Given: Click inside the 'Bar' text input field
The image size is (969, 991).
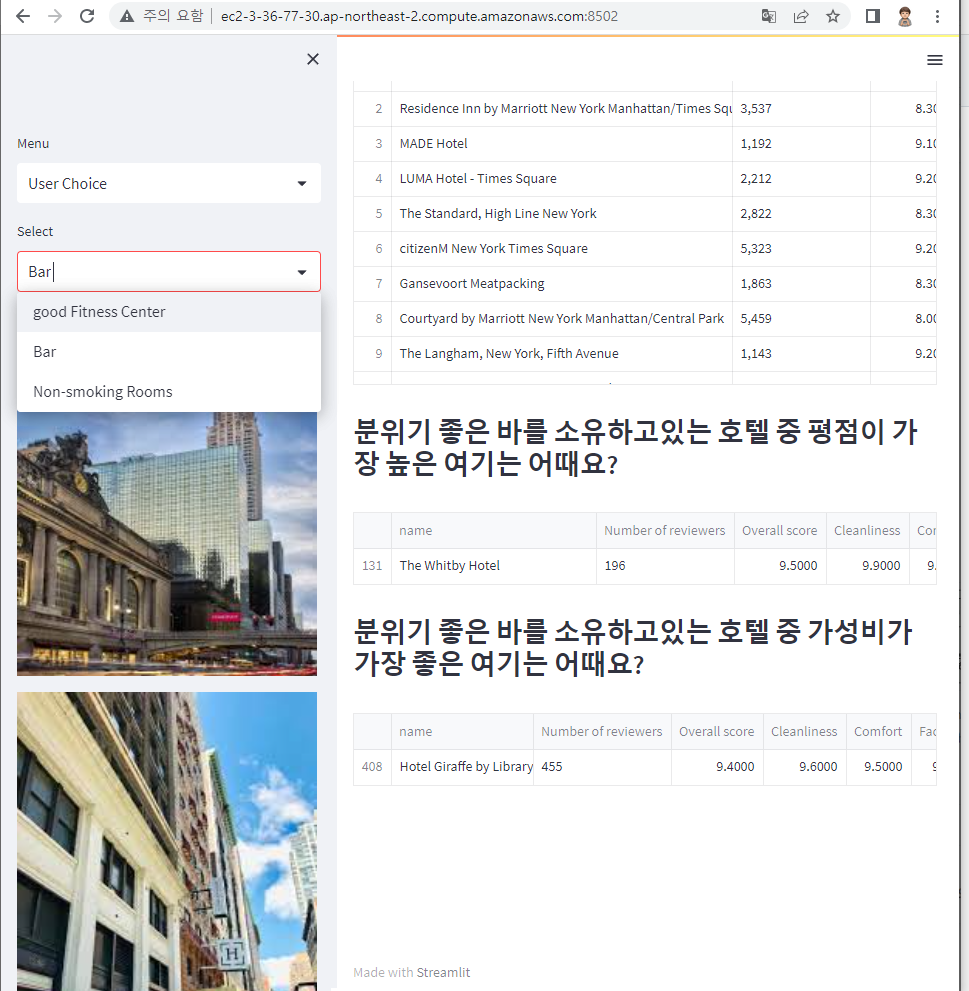Looking at the screenshot, I should (150, 271).
